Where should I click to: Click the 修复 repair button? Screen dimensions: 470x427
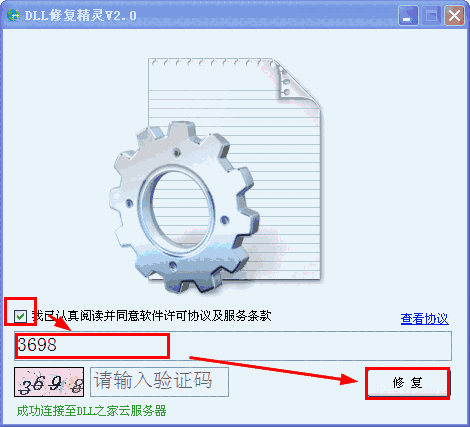click(x=408, y=383)
